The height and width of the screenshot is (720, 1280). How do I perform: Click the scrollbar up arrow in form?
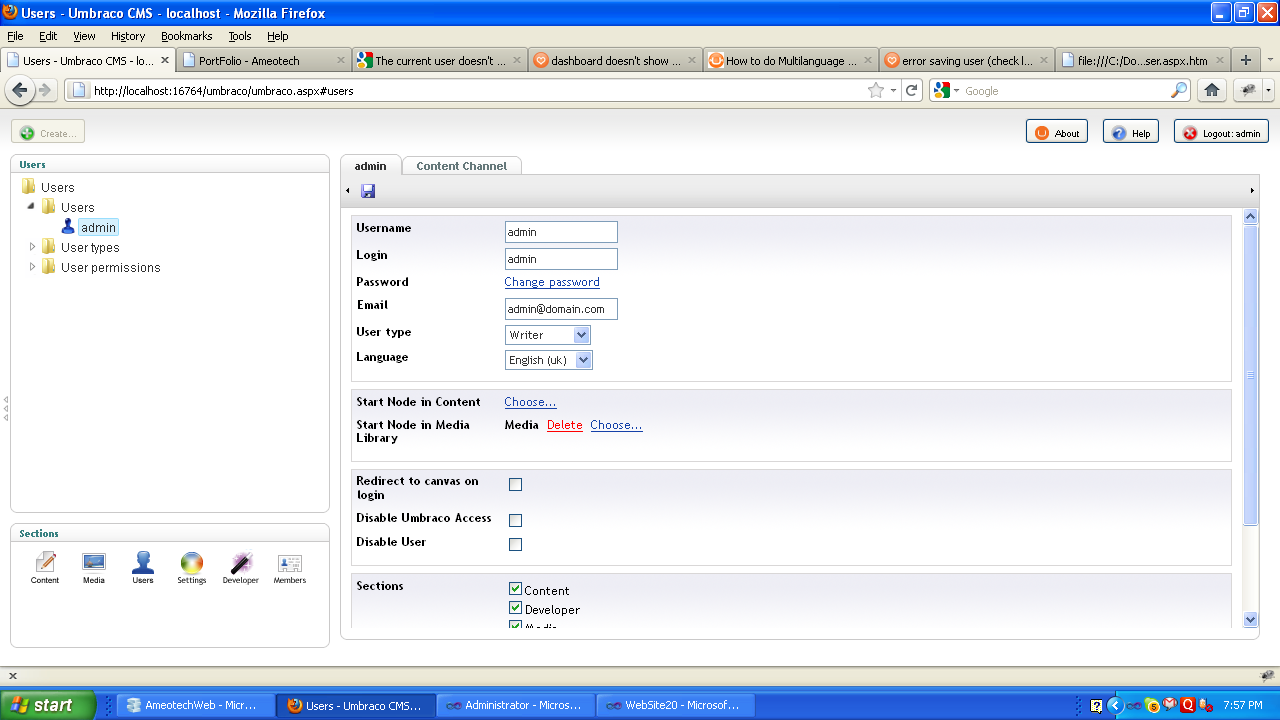pos(1250,216)
